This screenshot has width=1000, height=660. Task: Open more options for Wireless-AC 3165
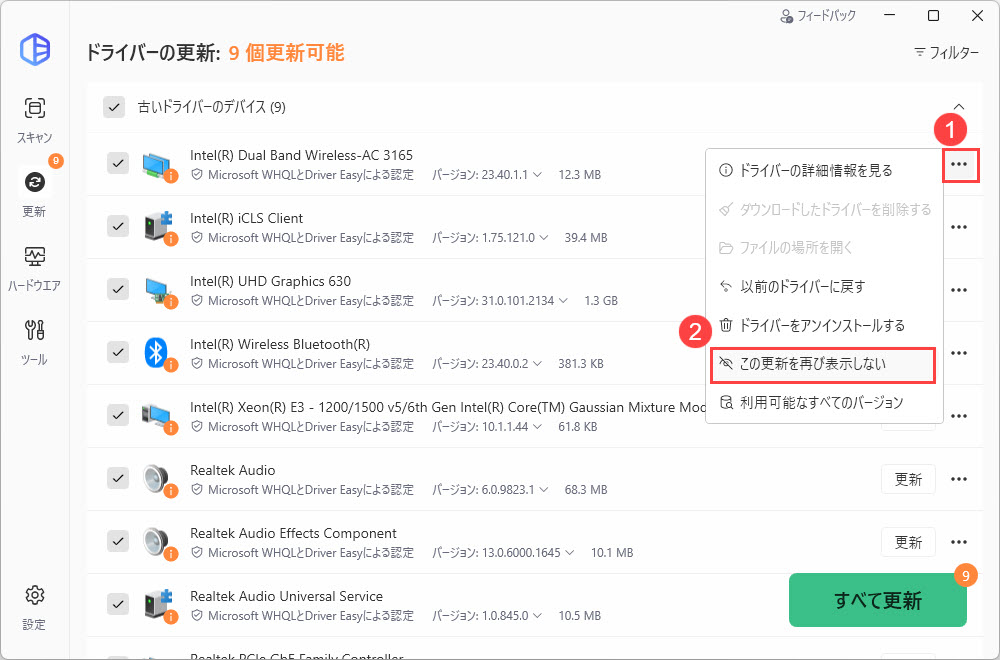959,165
